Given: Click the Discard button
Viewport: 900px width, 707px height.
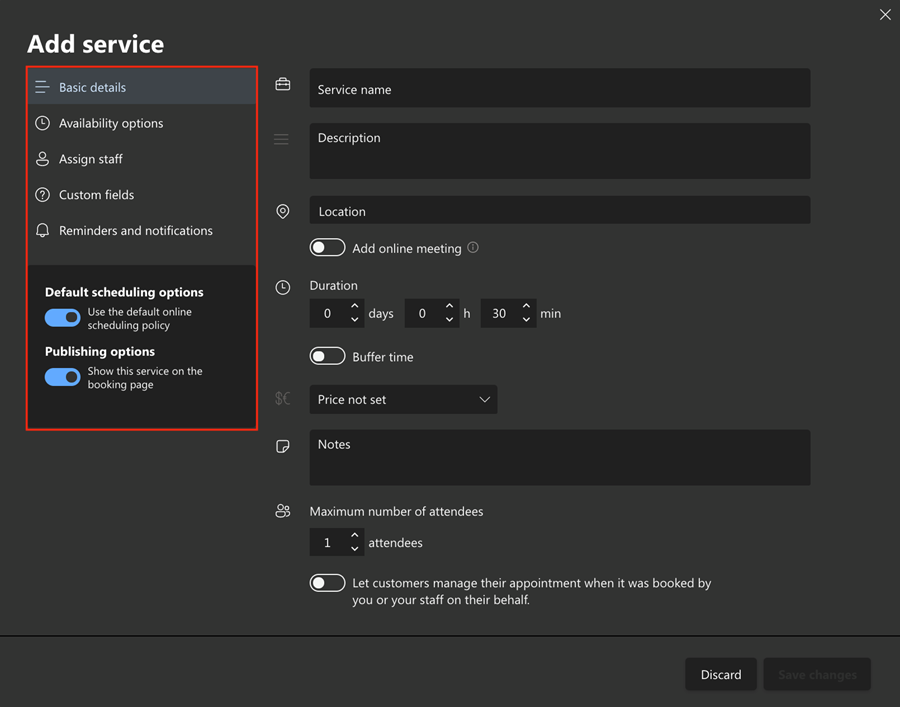Looking at the screenshot, I should tap(721, 674).
